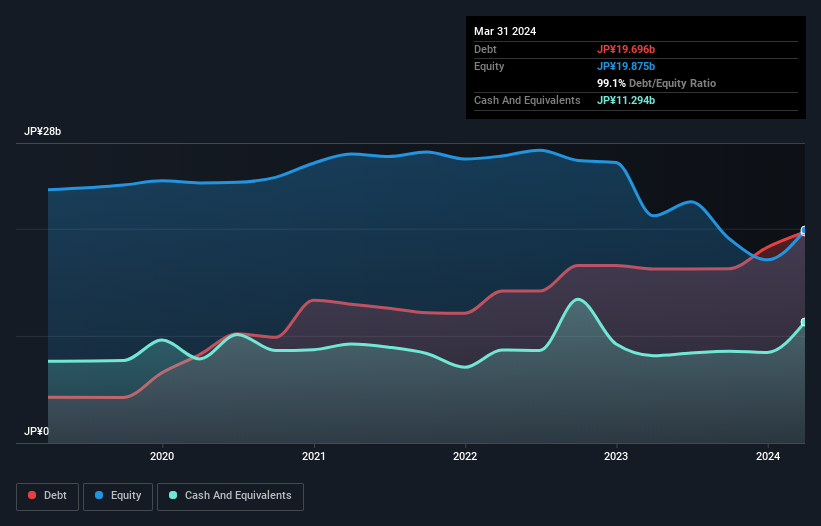Click the JP¥11.294b cash value
The image size is (821, 526).
[626, 100]
